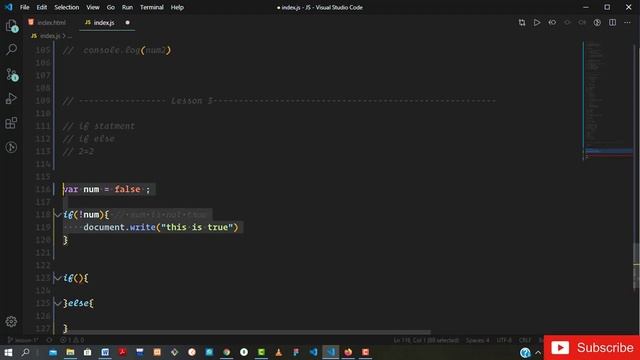Click the Lesson 5 comment line
The image size is (640, 360).
pyautogui.click(x=280, y=101)
